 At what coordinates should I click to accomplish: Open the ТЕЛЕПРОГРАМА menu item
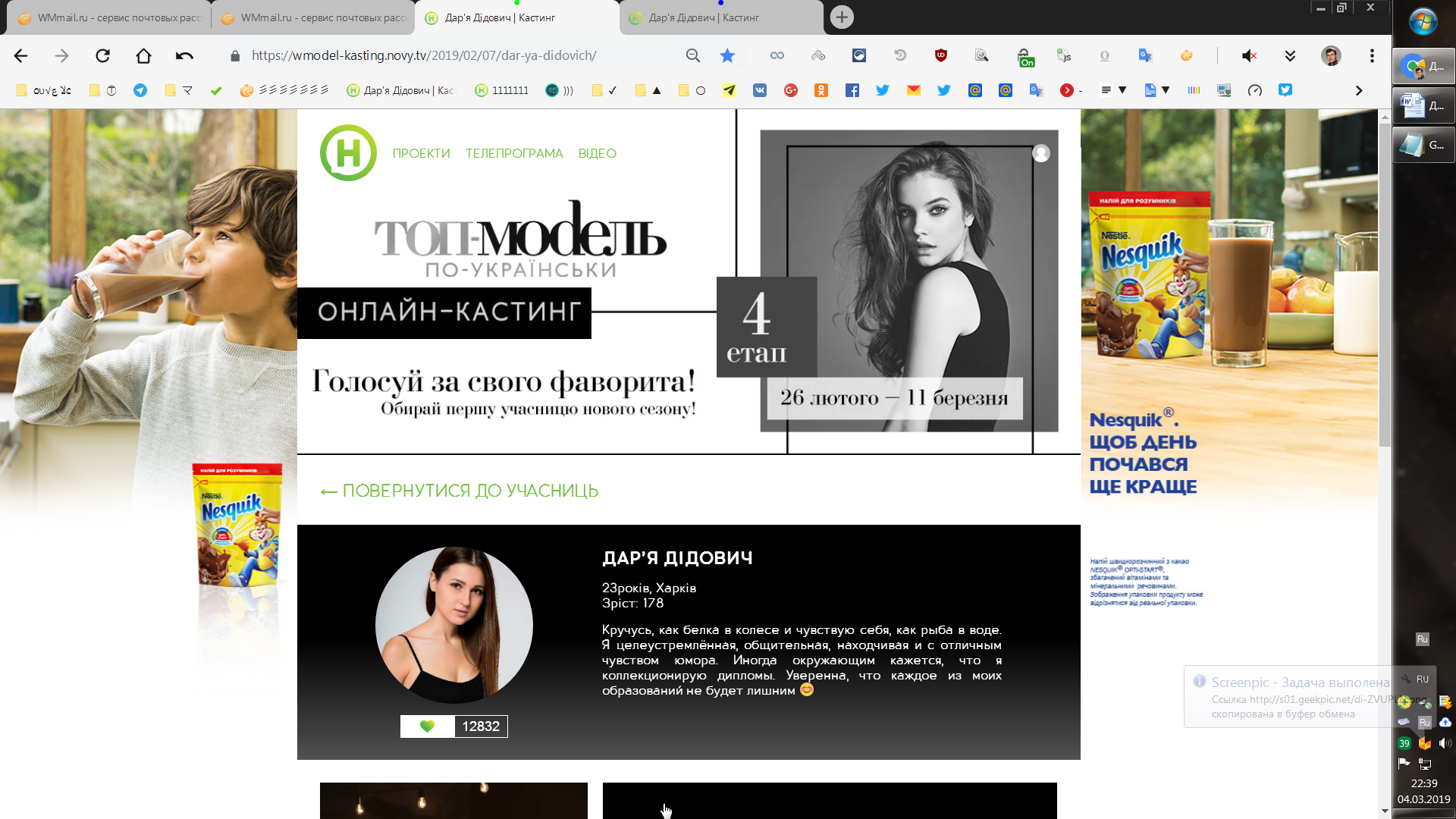point(514,153)
